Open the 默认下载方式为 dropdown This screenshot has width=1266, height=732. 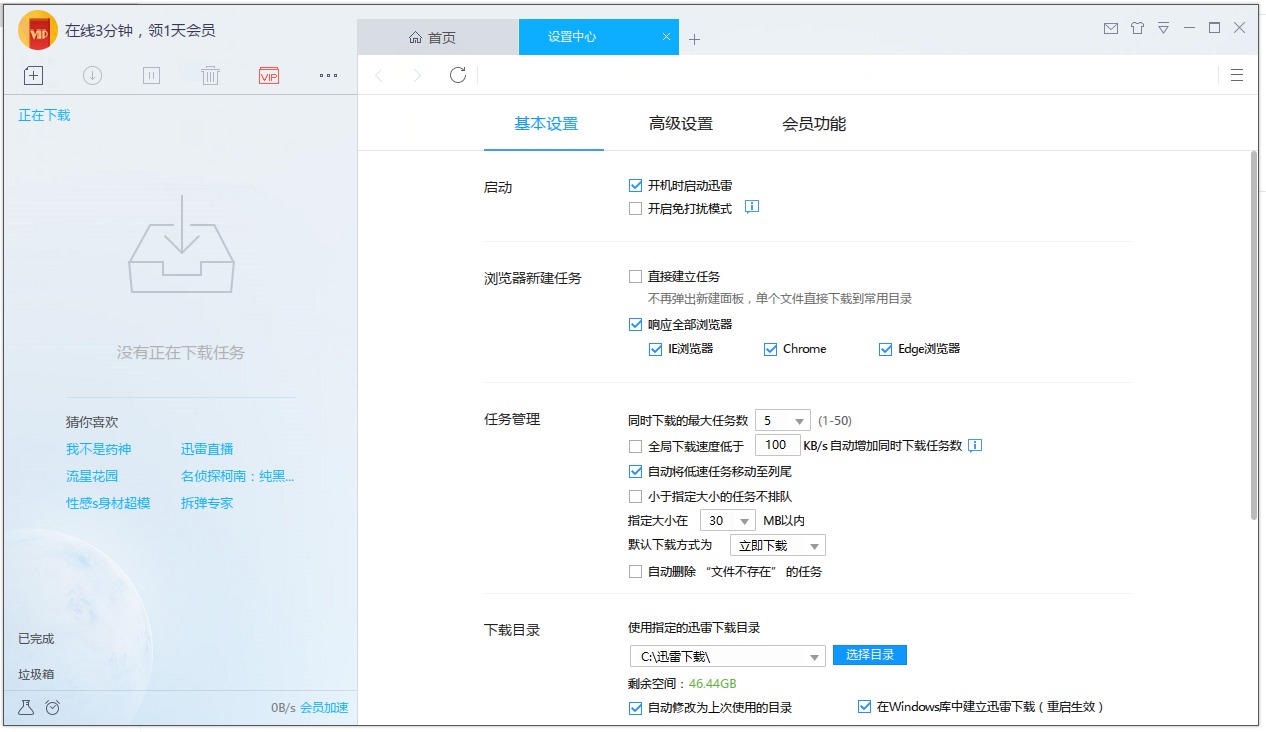[x=778, y=545]
